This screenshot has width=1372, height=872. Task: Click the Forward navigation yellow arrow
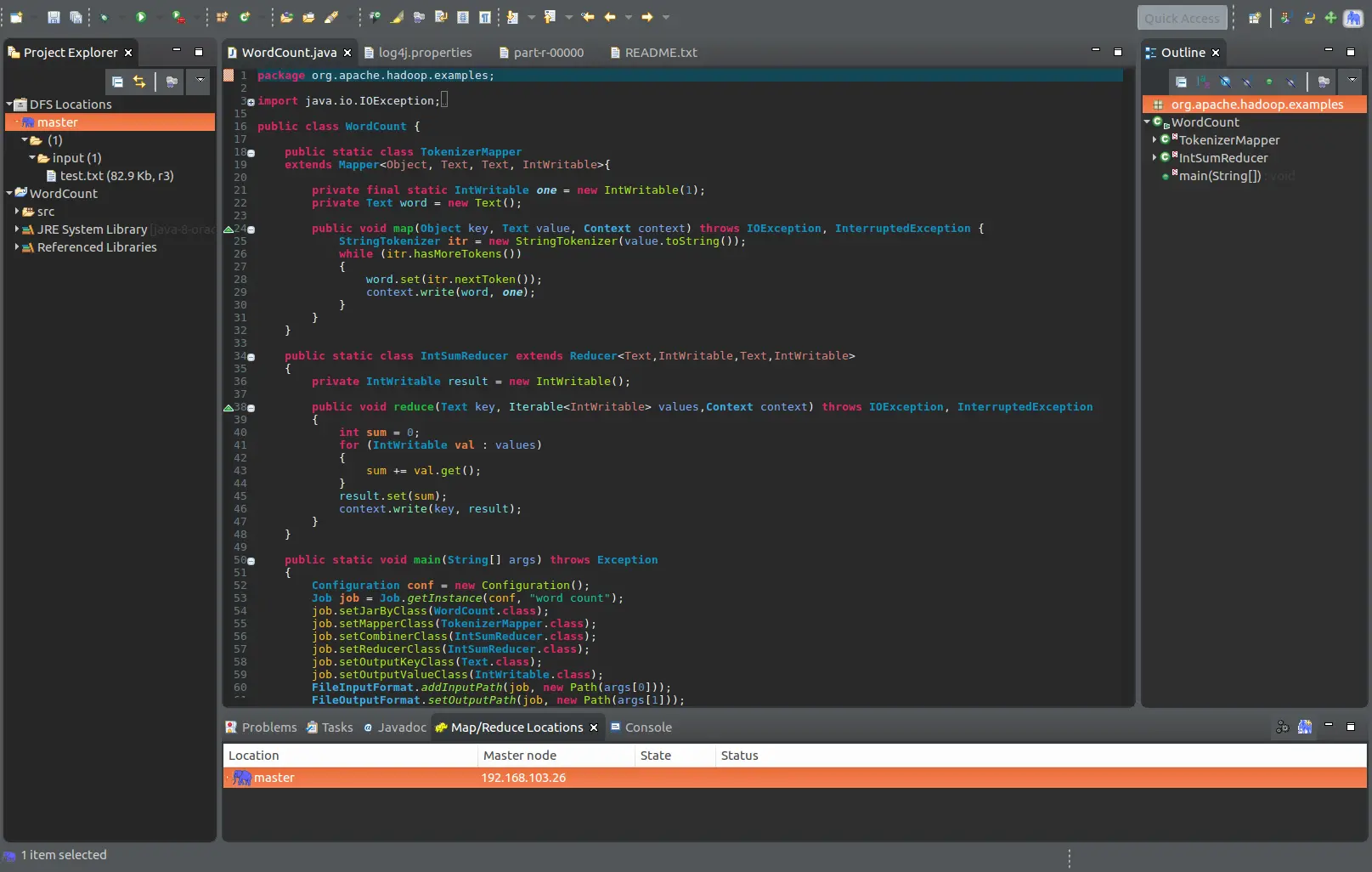tap(647, 17)
